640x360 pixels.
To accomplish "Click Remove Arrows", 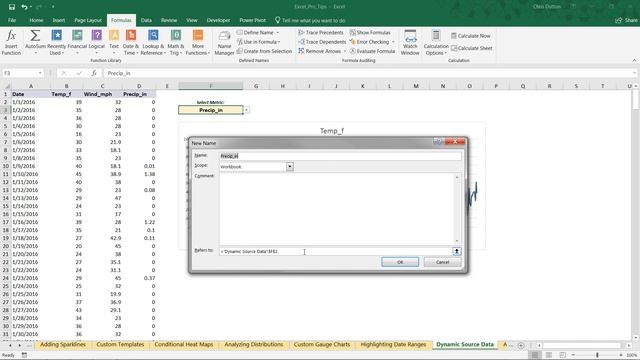I will pyautogui.click(x=322, y=51).
